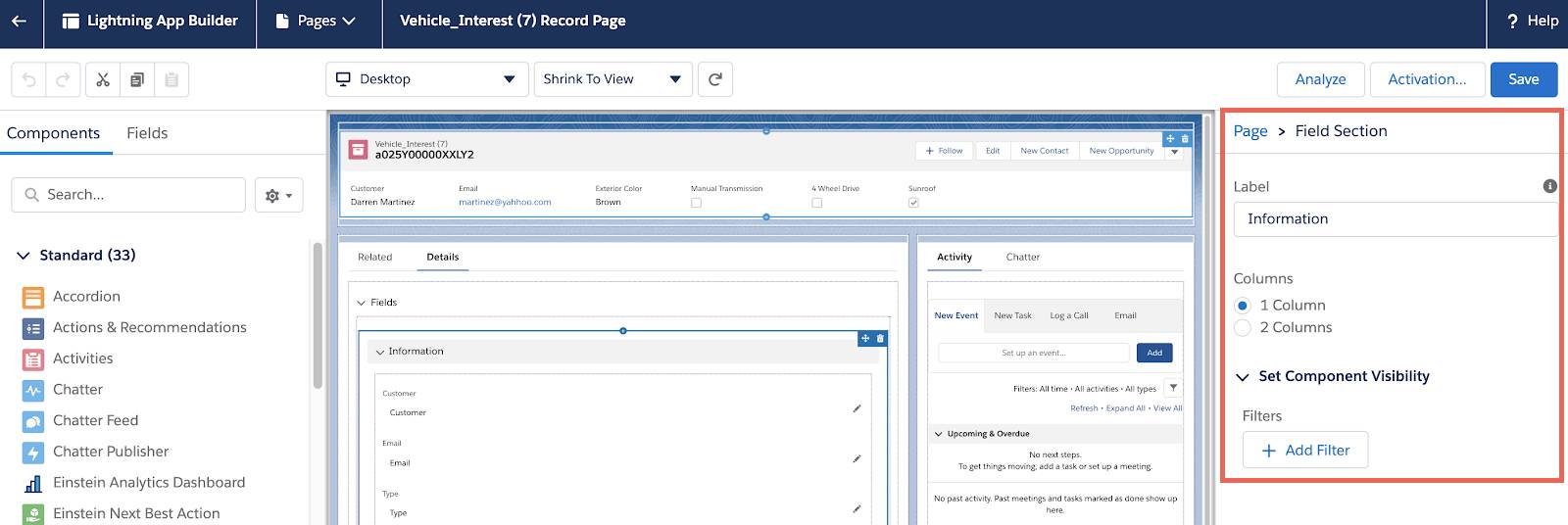1568x525 pixels.
Task: Collapse the Standard (33) components list
Action: pos(24,256)
